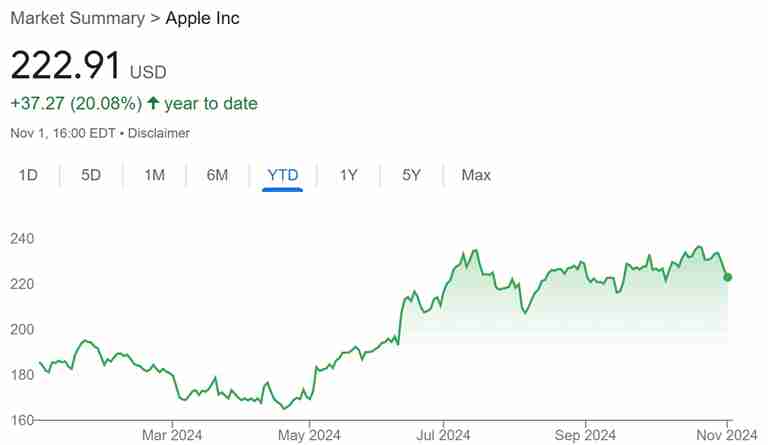
Task: Click the USD currency label
Action: click(x=148, y=72)
